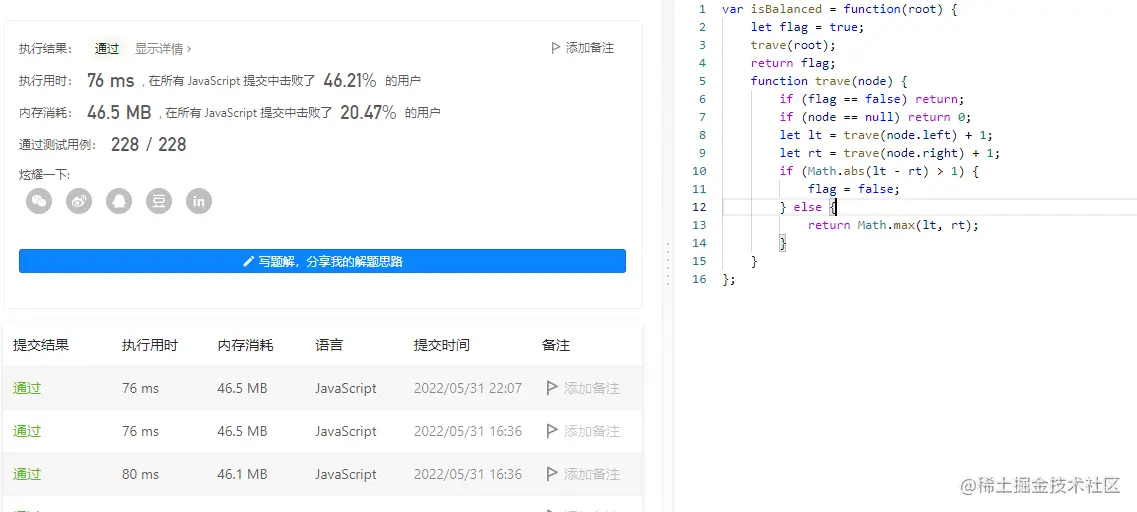The height and width of the screenshot is (512, 1137).
Task: Select 提交结果 column header
Action: 41,345
